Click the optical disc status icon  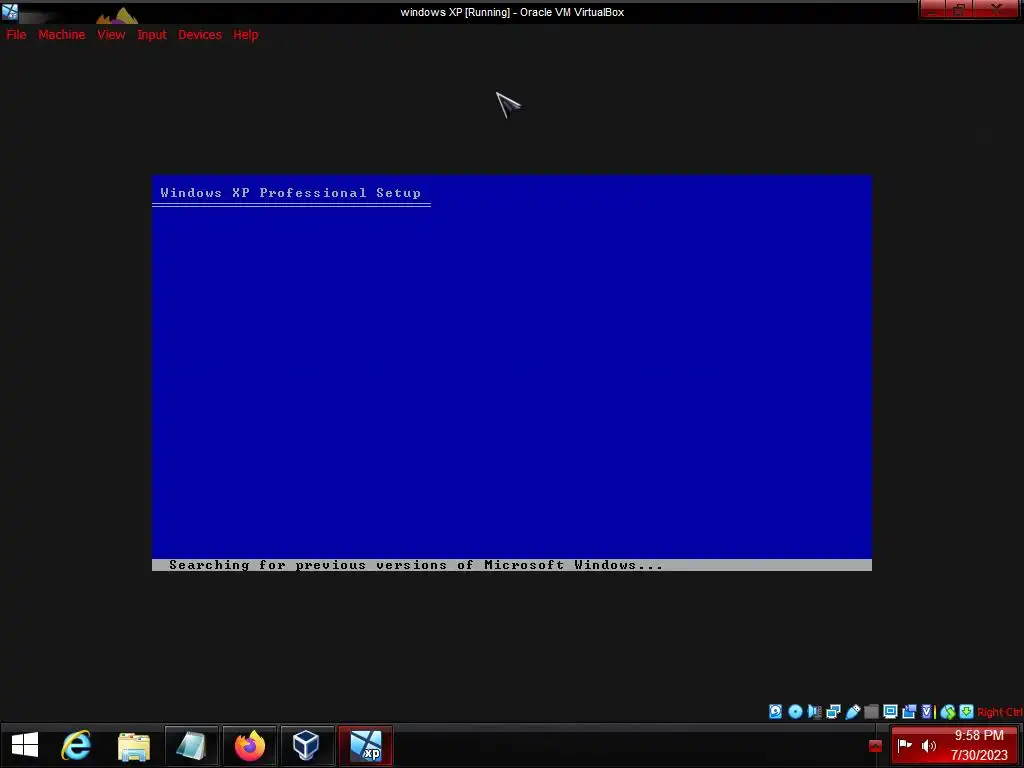795,712
